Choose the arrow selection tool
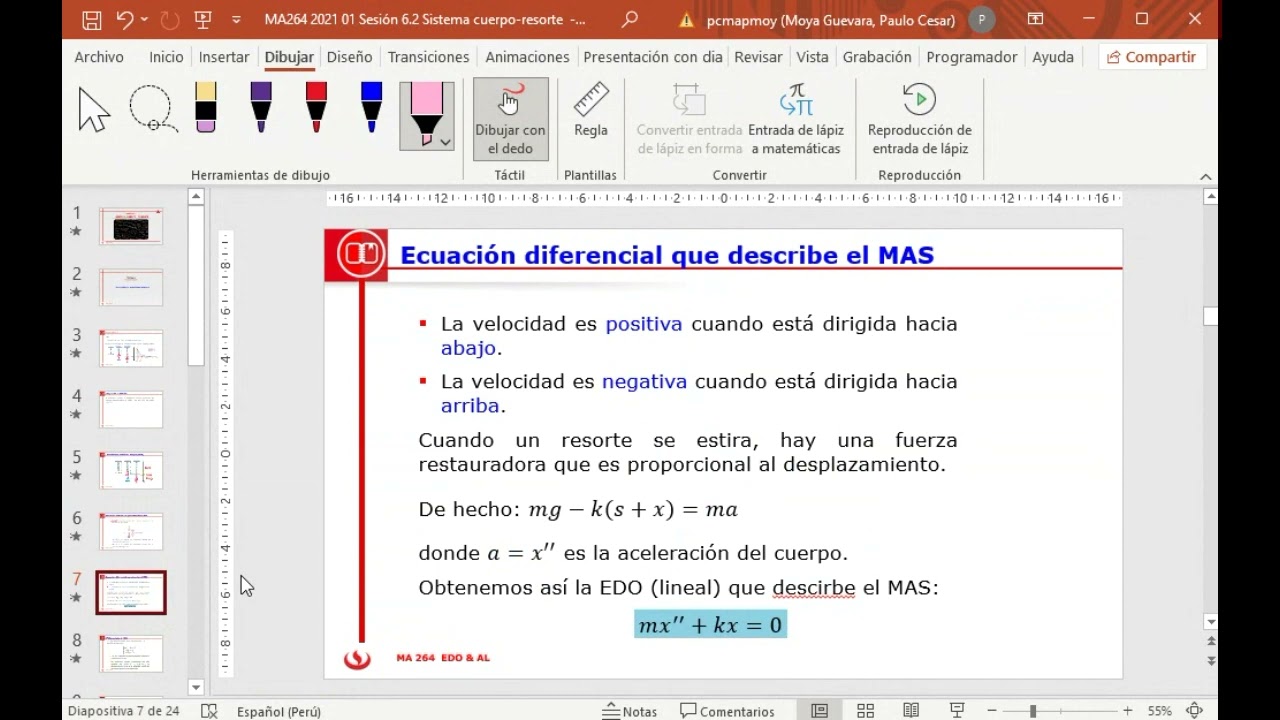Image resolution: width=1280 pixels, height=720 pixels. [x=94, y=109]
